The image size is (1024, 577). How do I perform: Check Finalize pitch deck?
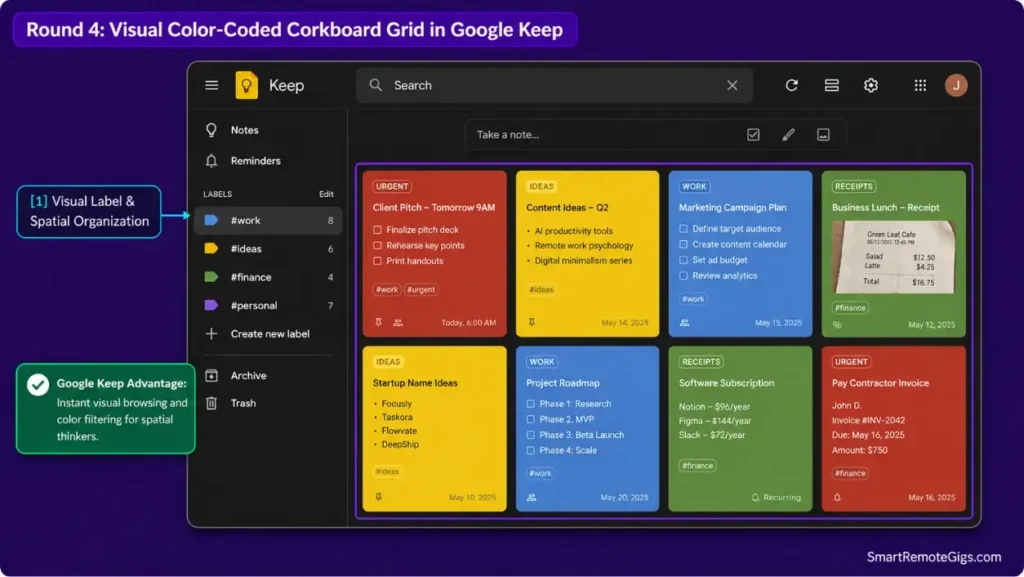click(x=377, y=230)
